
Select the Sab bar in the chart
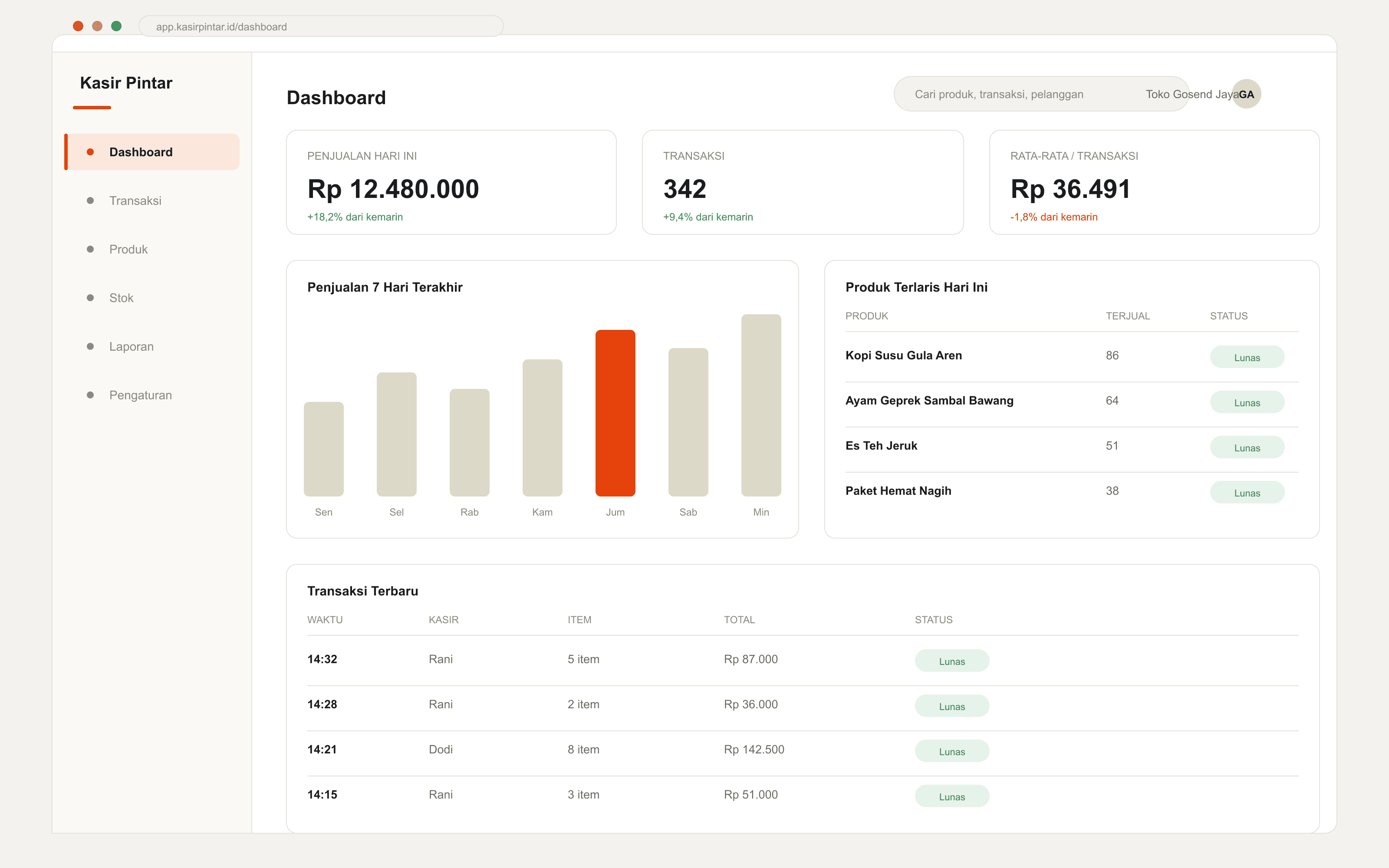(688, 423)
